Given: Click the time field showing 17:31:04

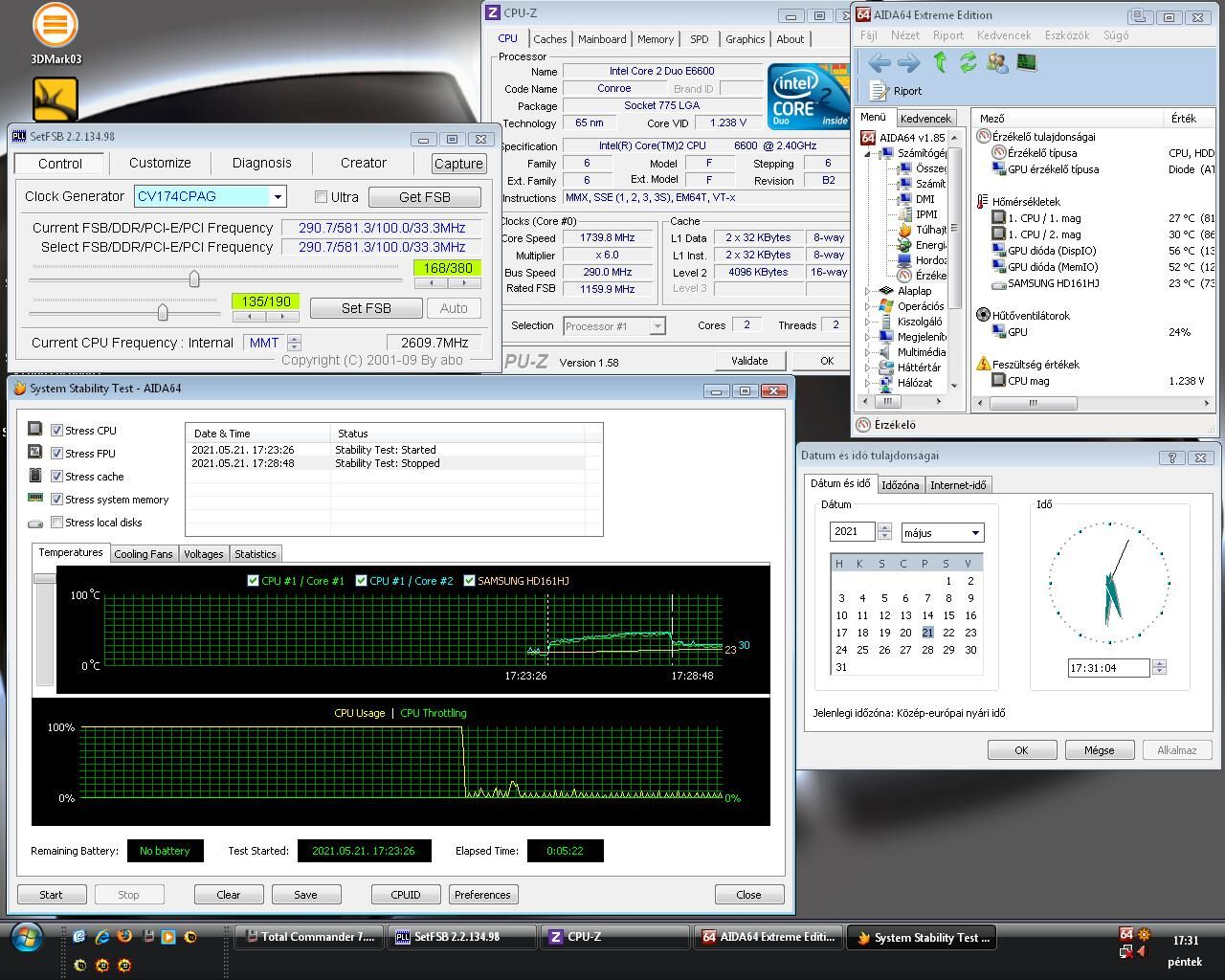Looking at the screenshot, I should click(x=1108, y=668).
